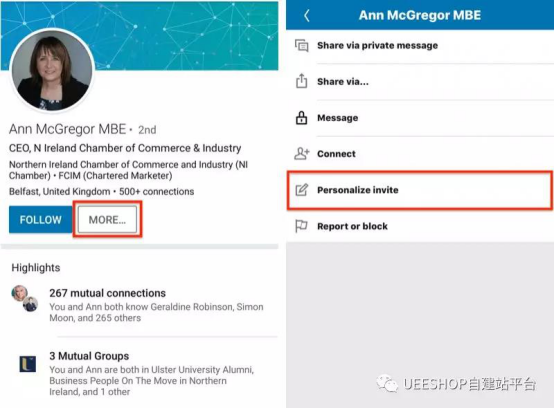Click the Ulster University Alumni groups description
Viewport: 554px width, 409px height.
click(x=152, y=381)
